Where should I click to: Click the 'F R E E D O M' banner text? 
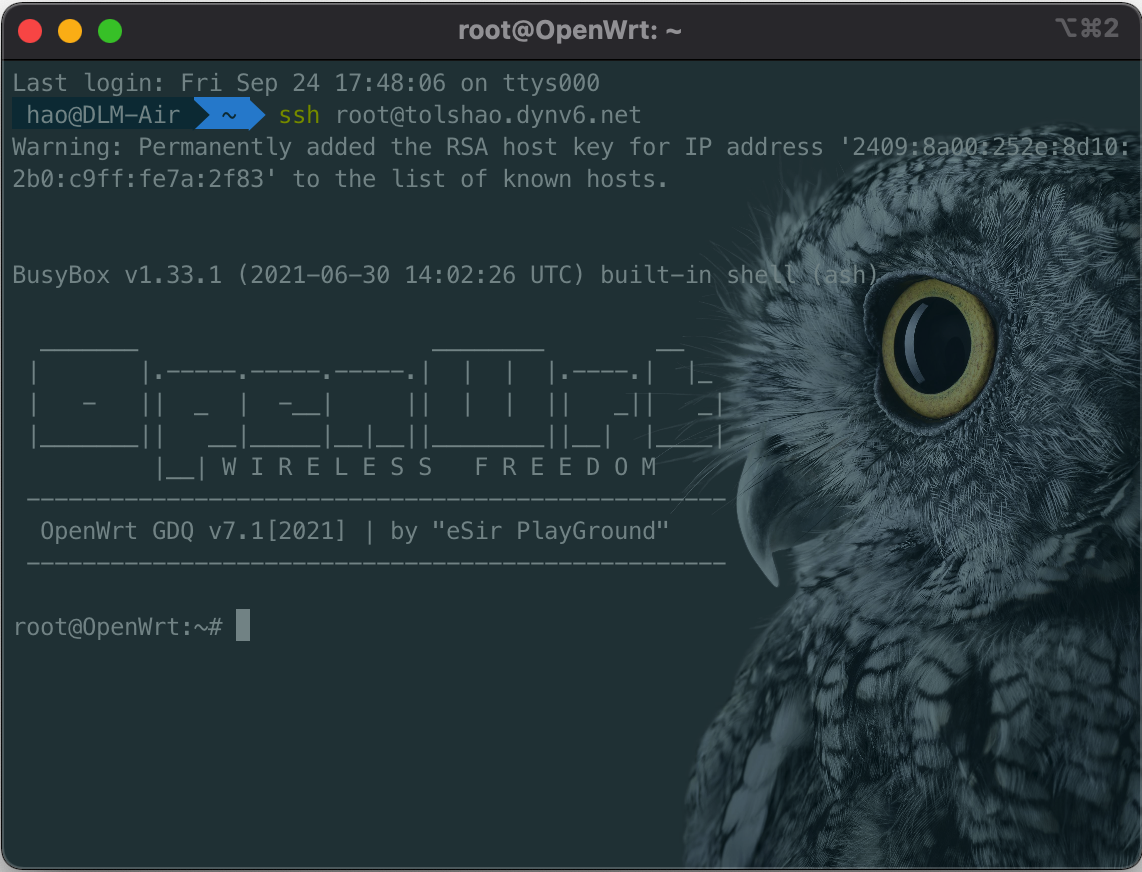tap(566, 467)
